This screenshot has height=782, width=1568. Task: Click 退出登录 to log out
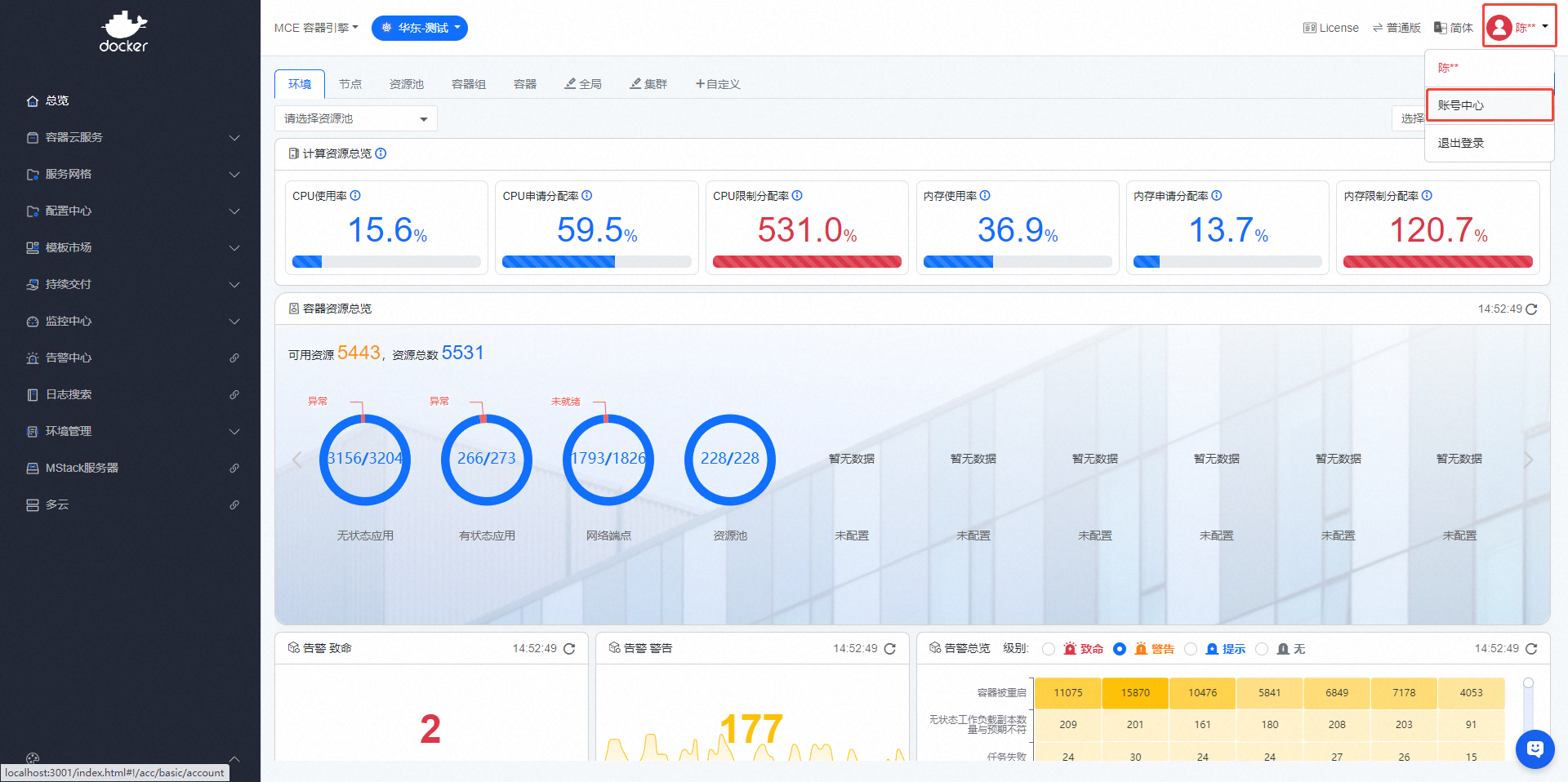(x=1460, y=143)
